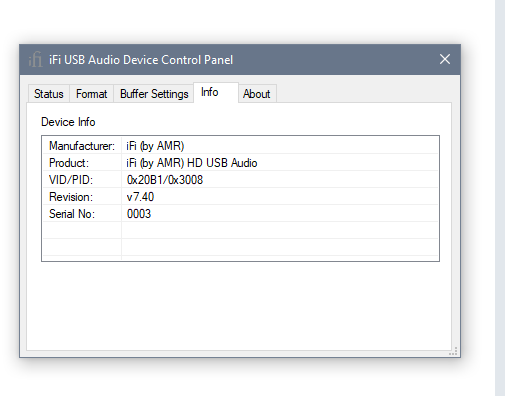Viewport: 505px width, 396px height.
Task: Click the iFi logo icon in title bar
Action: pos(35,60)
